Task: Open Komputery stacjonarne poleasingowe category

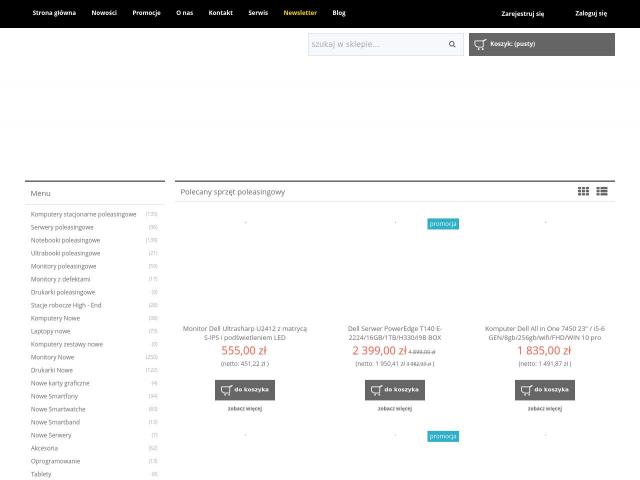Action: [83, 214]
